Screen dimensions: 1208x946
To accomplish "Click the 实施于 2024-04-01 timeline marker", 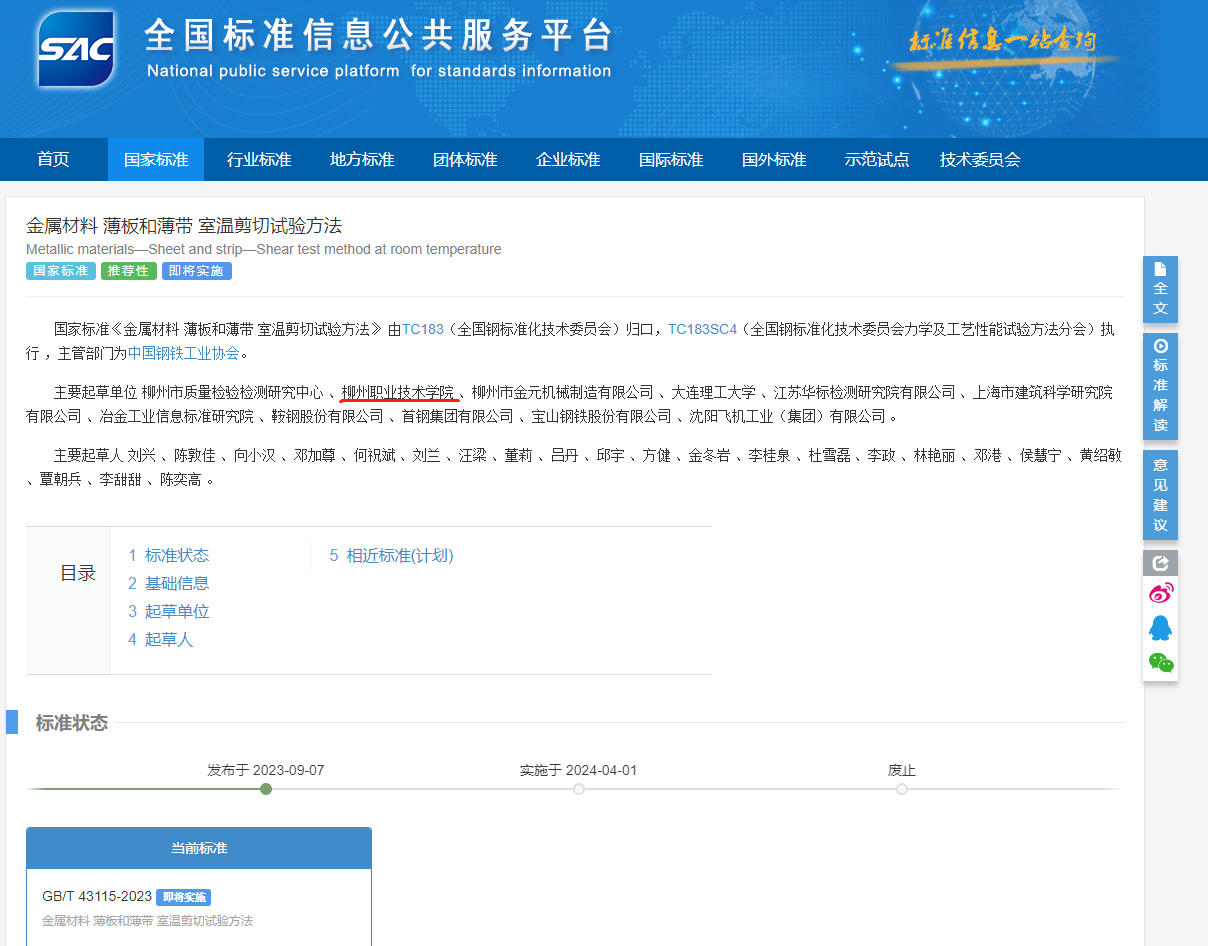I will (x=579, y=789).
